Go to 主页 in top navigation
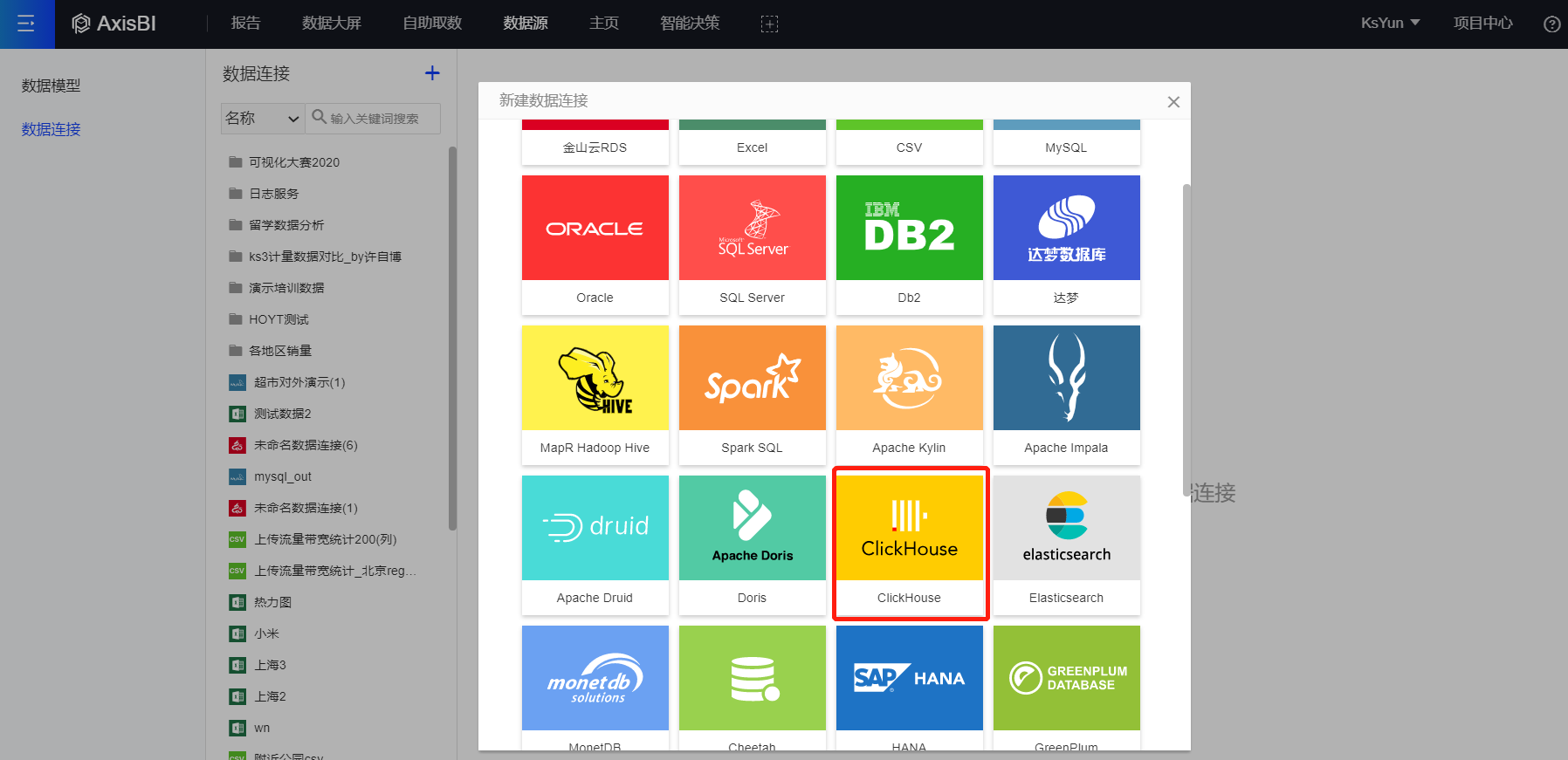The height and width of the screenshot is (760, 1568). point(604,24)
